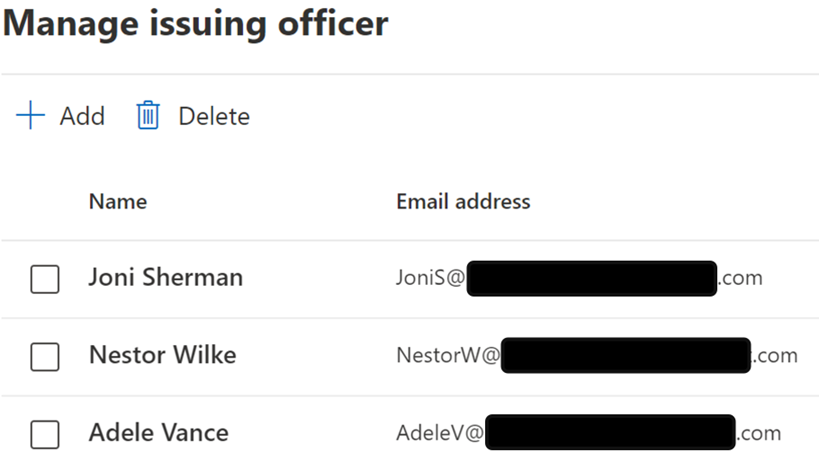Open the Adele Vance name entry
Image resolution: width=819 pixels, height=470 pixels.
pos(159,433)
